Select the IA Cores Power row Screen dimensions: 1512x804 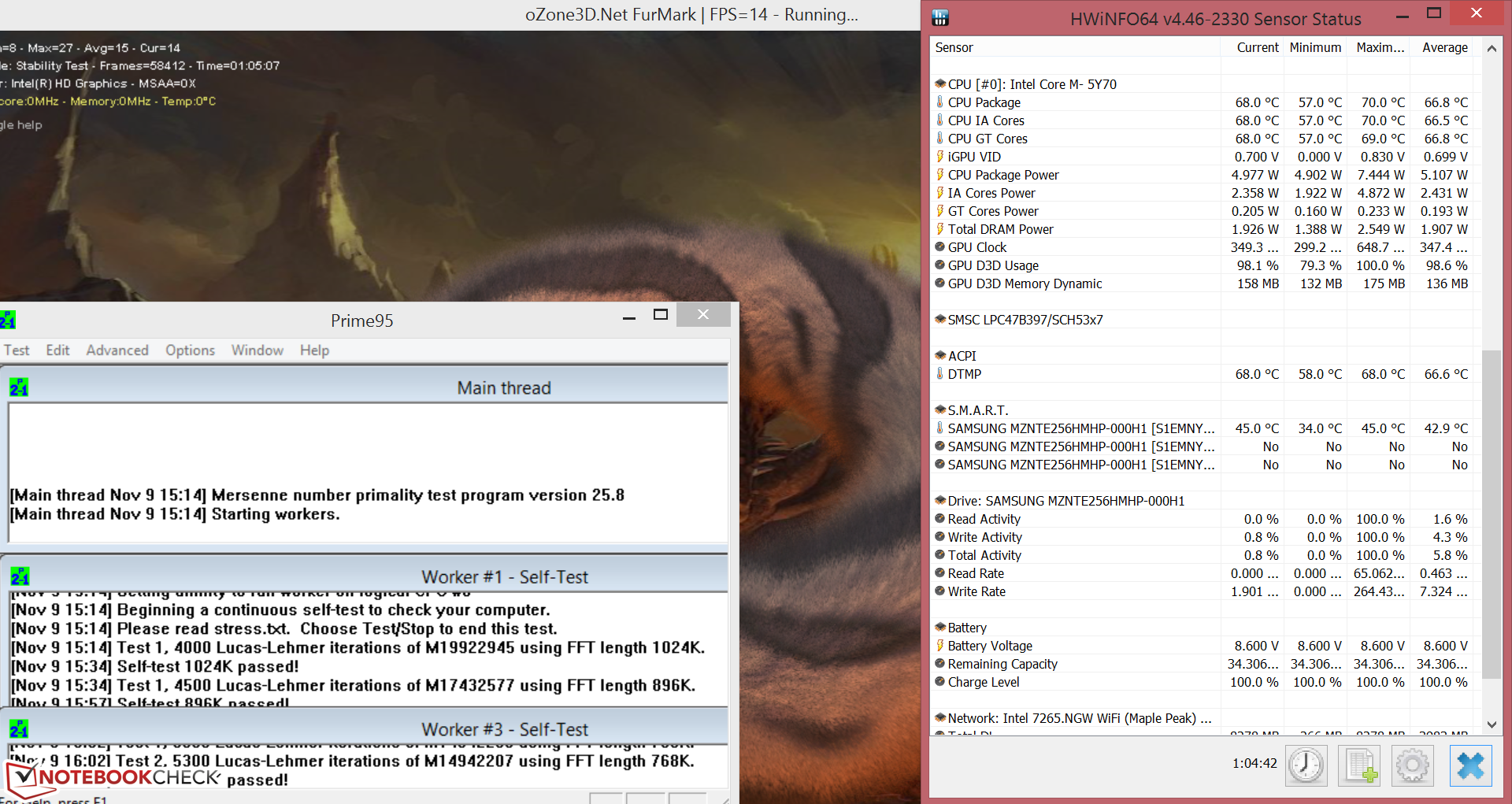pyautogui.click(x=1202, y=193)
